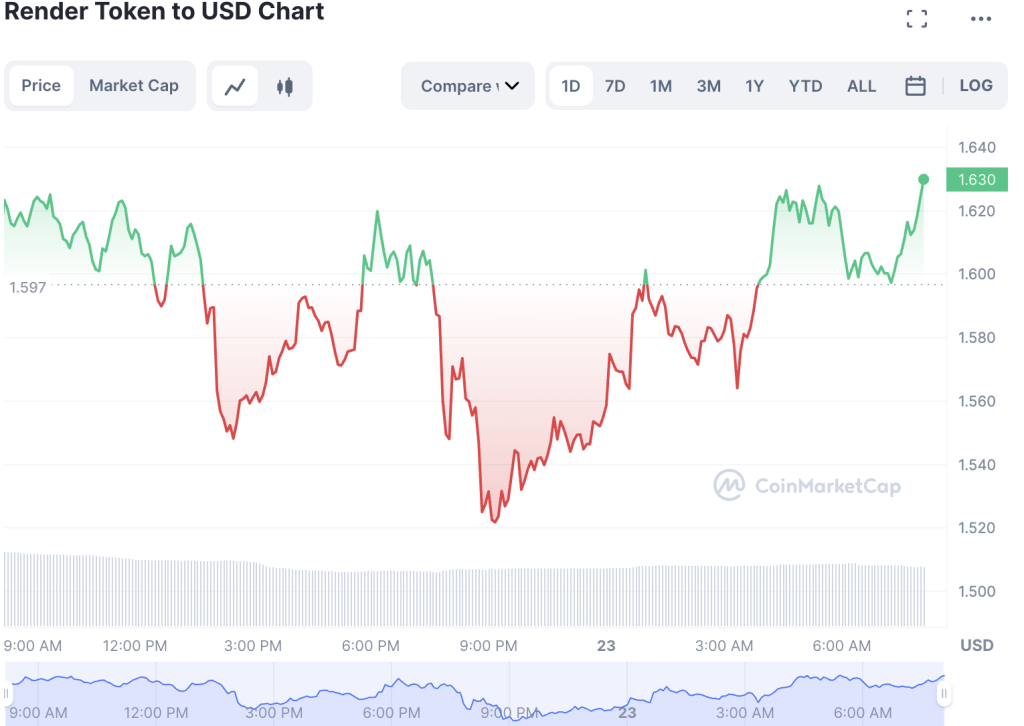Select the 7D time range
This screenshot has width=1024, height=726.
pyautogui.click(x=615, y=86)
